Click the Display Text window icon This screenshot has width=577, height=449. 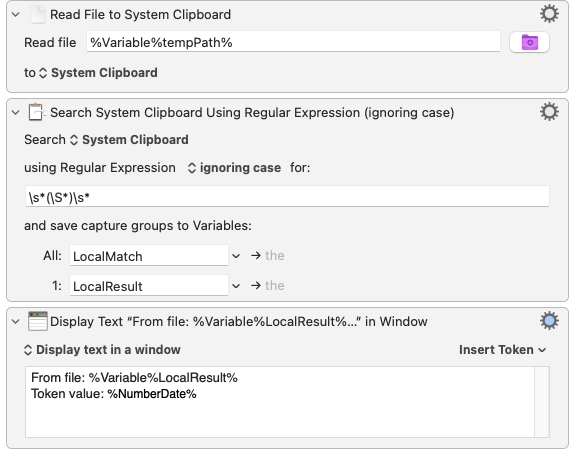(x=38, y=321)
